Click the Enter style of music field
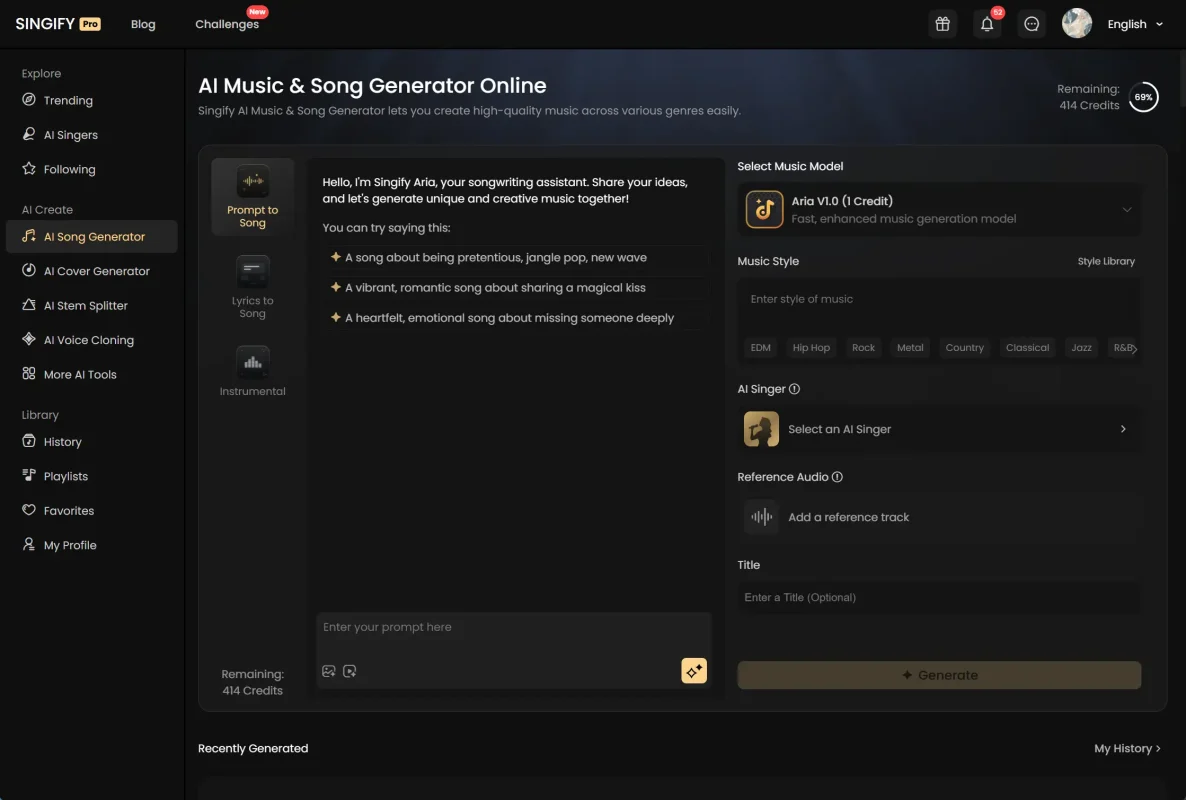Screen dimensions: 1186x800 [x=939, y=299]
